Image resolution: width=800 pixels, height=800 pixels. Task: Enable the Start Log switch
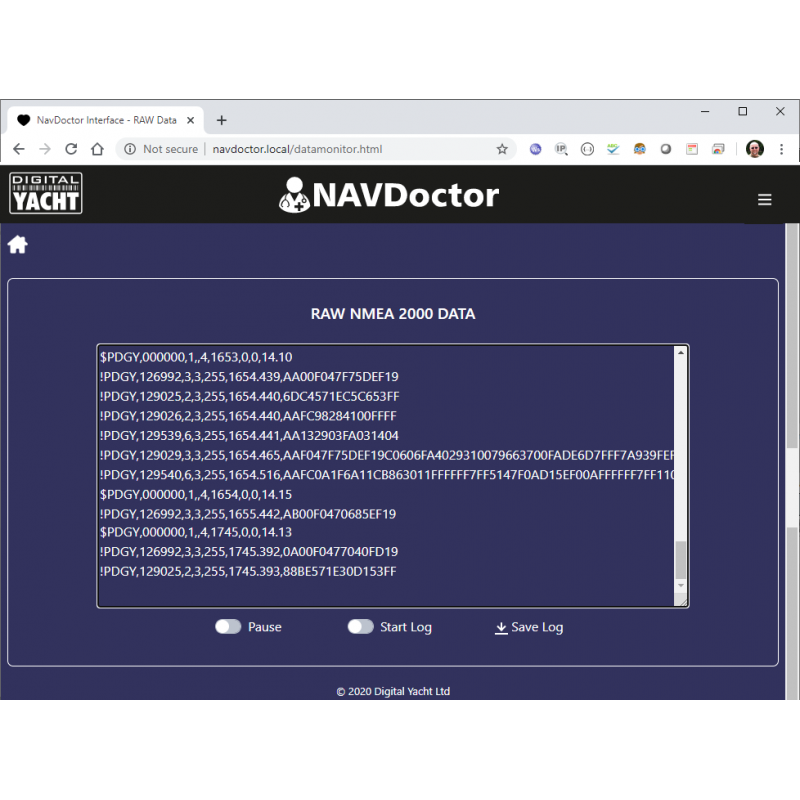360,627
